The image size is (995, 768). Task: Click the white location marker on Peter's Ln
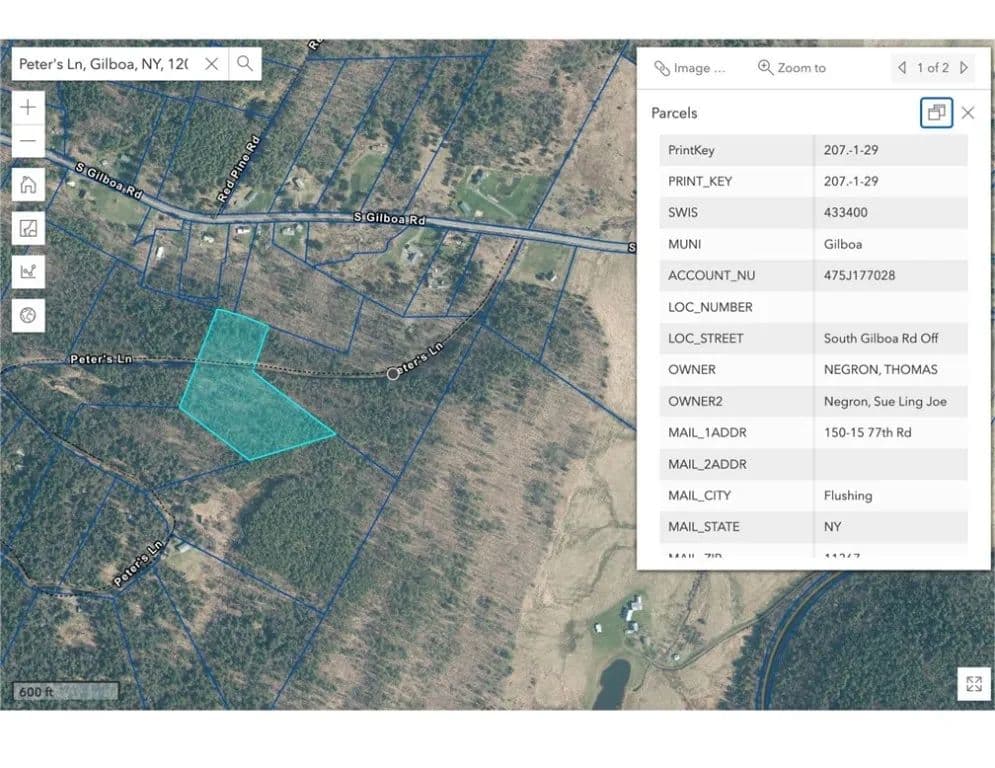[393, 373]
